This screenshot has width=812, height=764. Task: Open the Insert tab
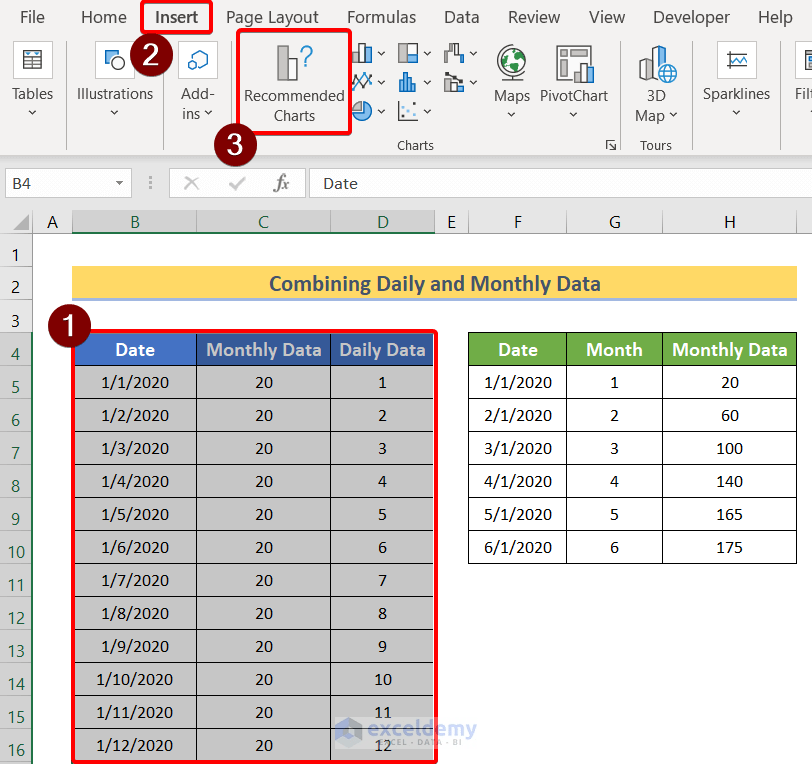point(176,17)
